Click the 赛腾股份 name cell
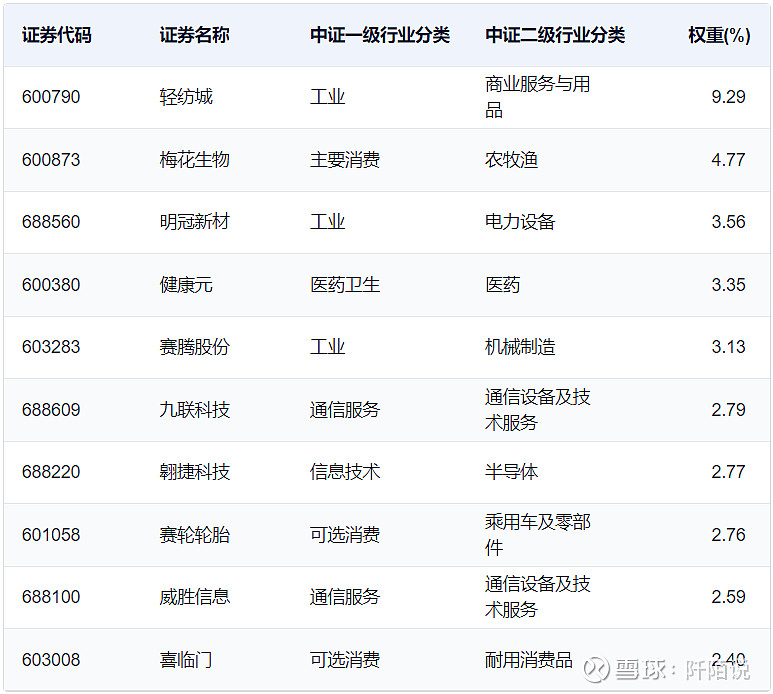The width and height of the screenshot is (773, 694). pyautogui.click(x=194, y=347)
